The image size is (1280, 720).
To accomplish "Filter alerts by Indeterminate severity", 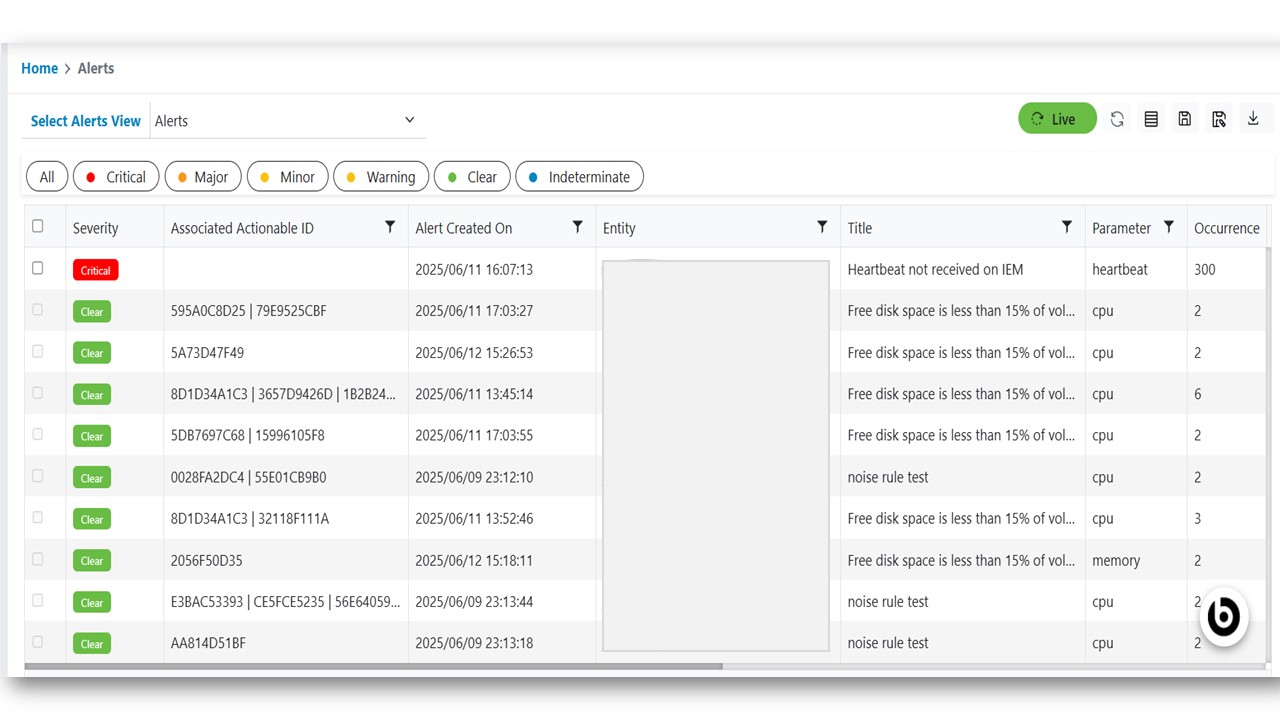I will [x=580, y=177].
